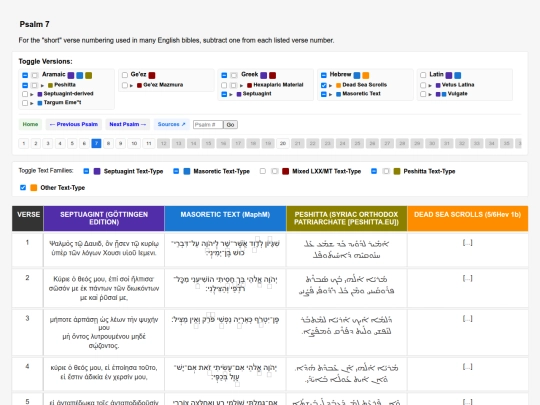Click the Septuagint (Göttingen Edition) column header

(104, 218)
